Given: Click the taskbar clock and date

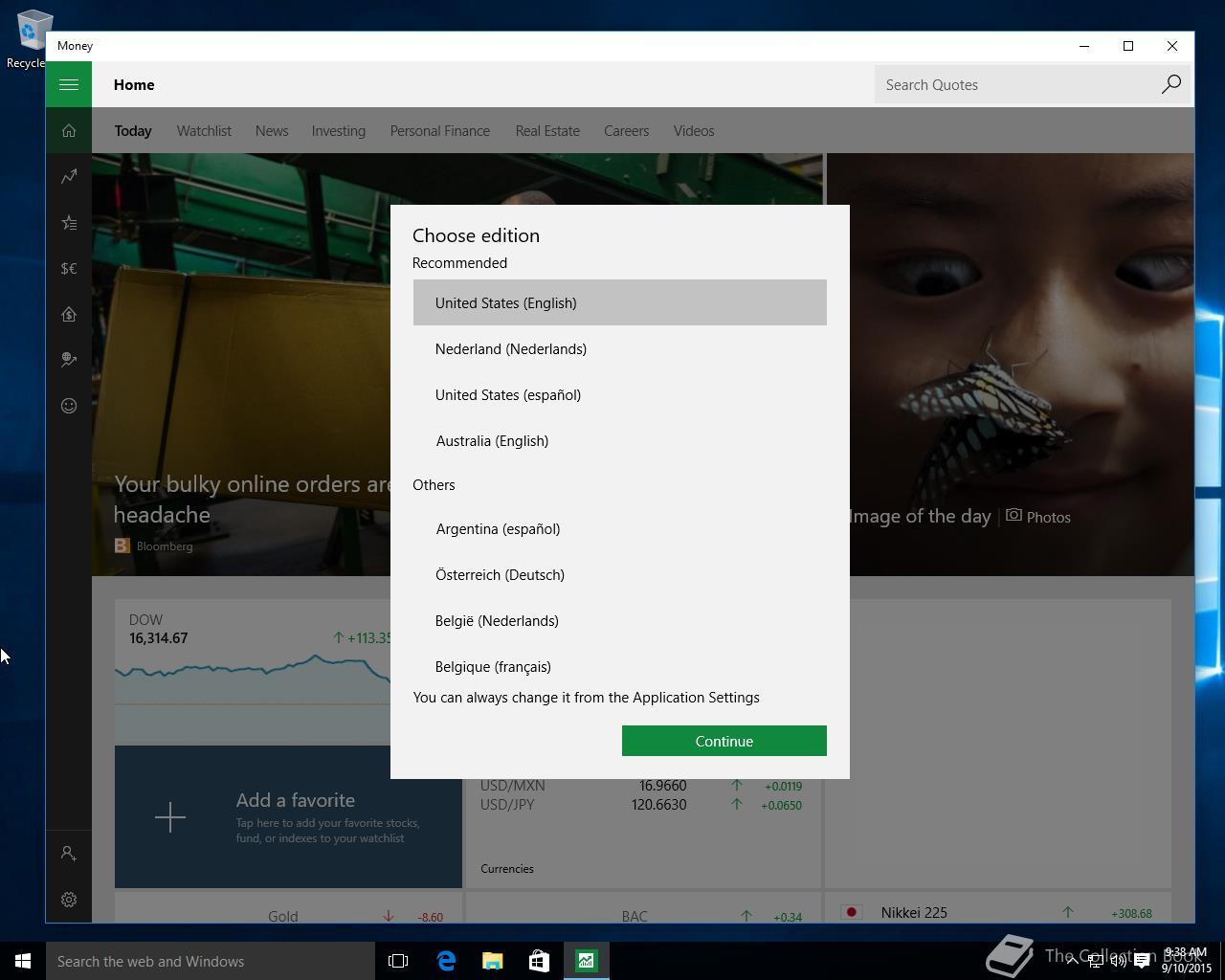Looking at the screenshot, I should (1186, 961).
